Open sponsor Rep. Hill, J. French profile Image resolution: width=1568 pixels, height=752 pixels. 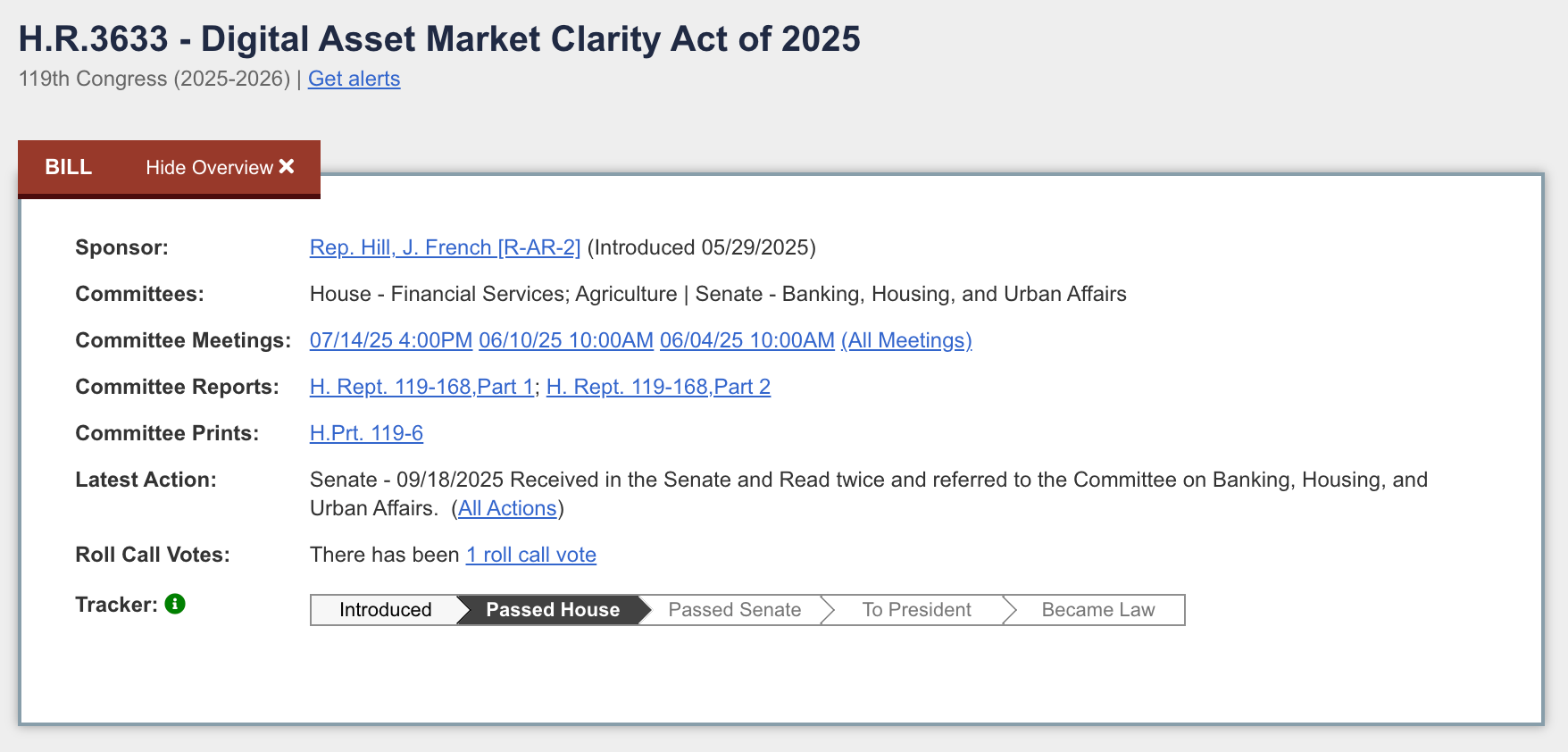[x=444, y=247]
